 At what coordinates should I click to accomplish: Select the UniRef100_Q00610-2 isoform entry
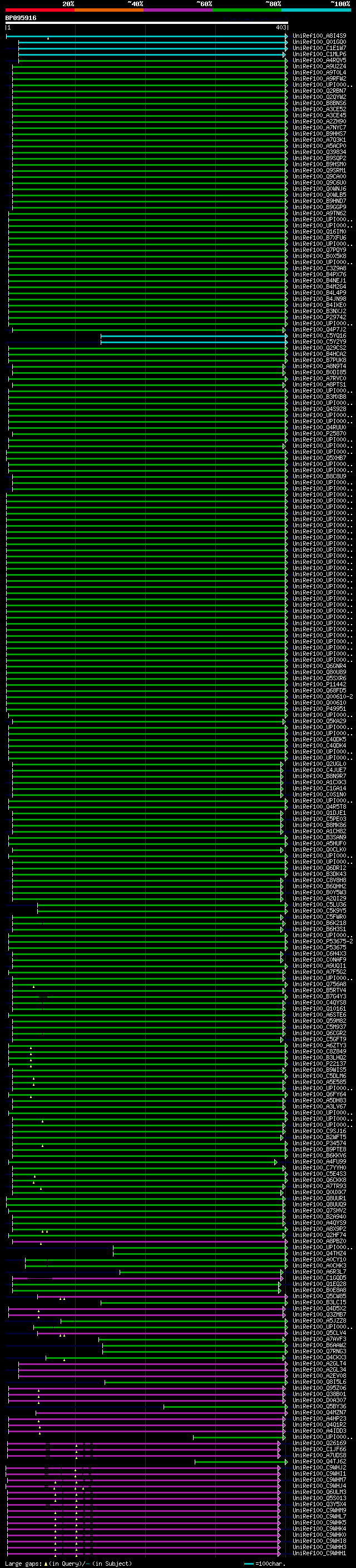(x=323, y=696)
